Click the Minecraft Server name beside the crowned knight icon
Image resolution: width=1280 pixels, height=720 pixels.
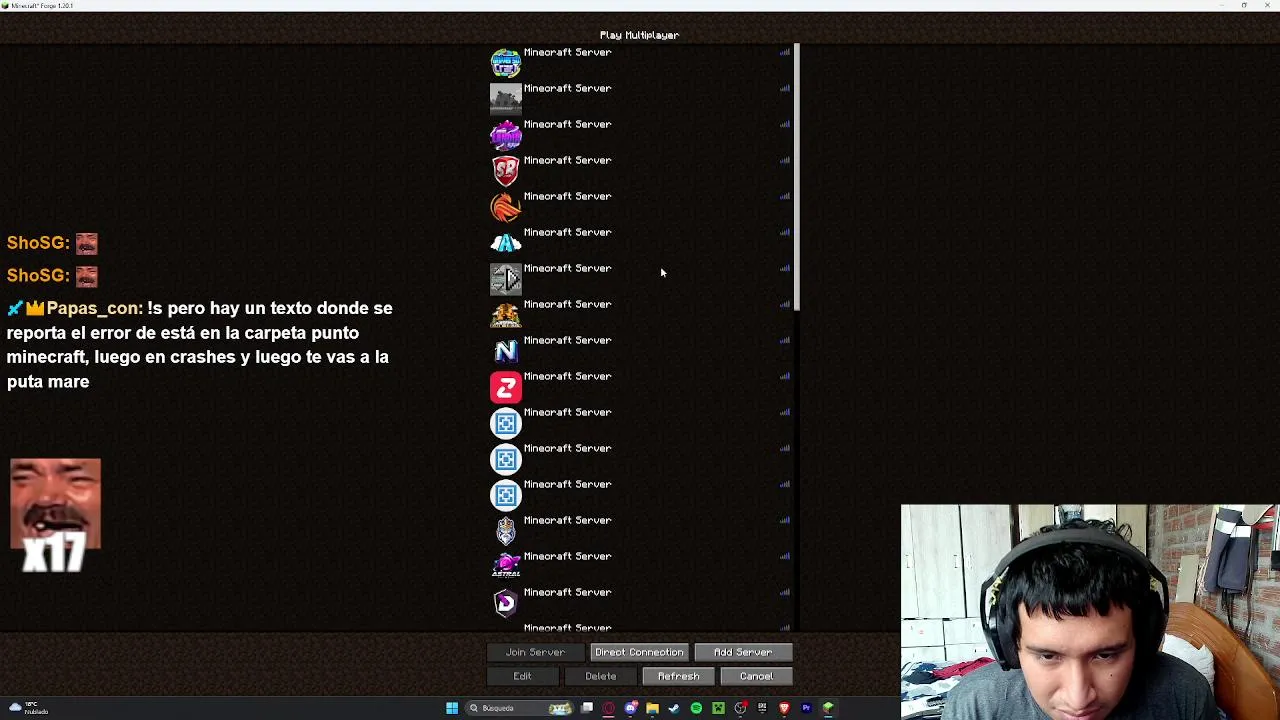tap(567, 520)
